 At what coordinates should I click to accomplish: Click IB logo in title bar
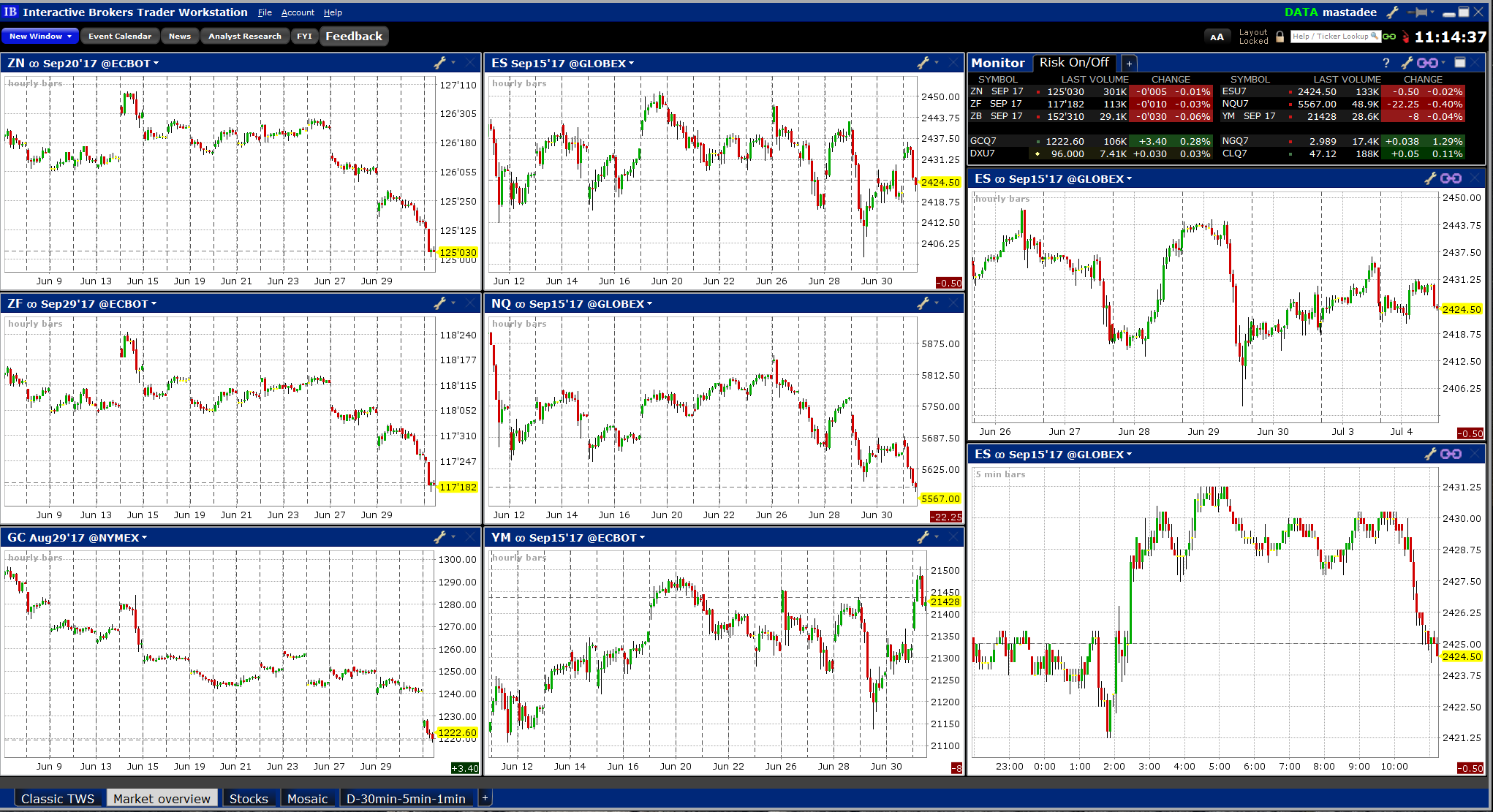click(10, 12)
